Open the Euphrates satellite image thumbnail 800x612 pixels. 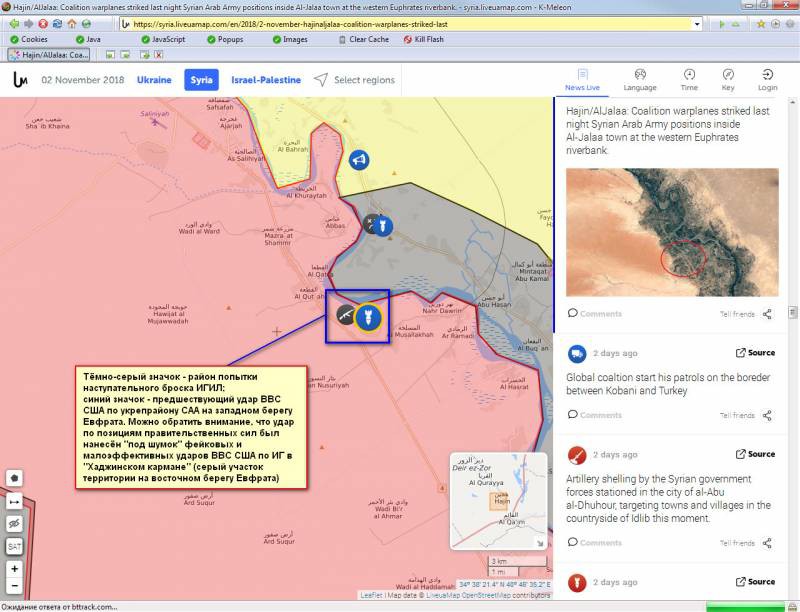(672, 232)
